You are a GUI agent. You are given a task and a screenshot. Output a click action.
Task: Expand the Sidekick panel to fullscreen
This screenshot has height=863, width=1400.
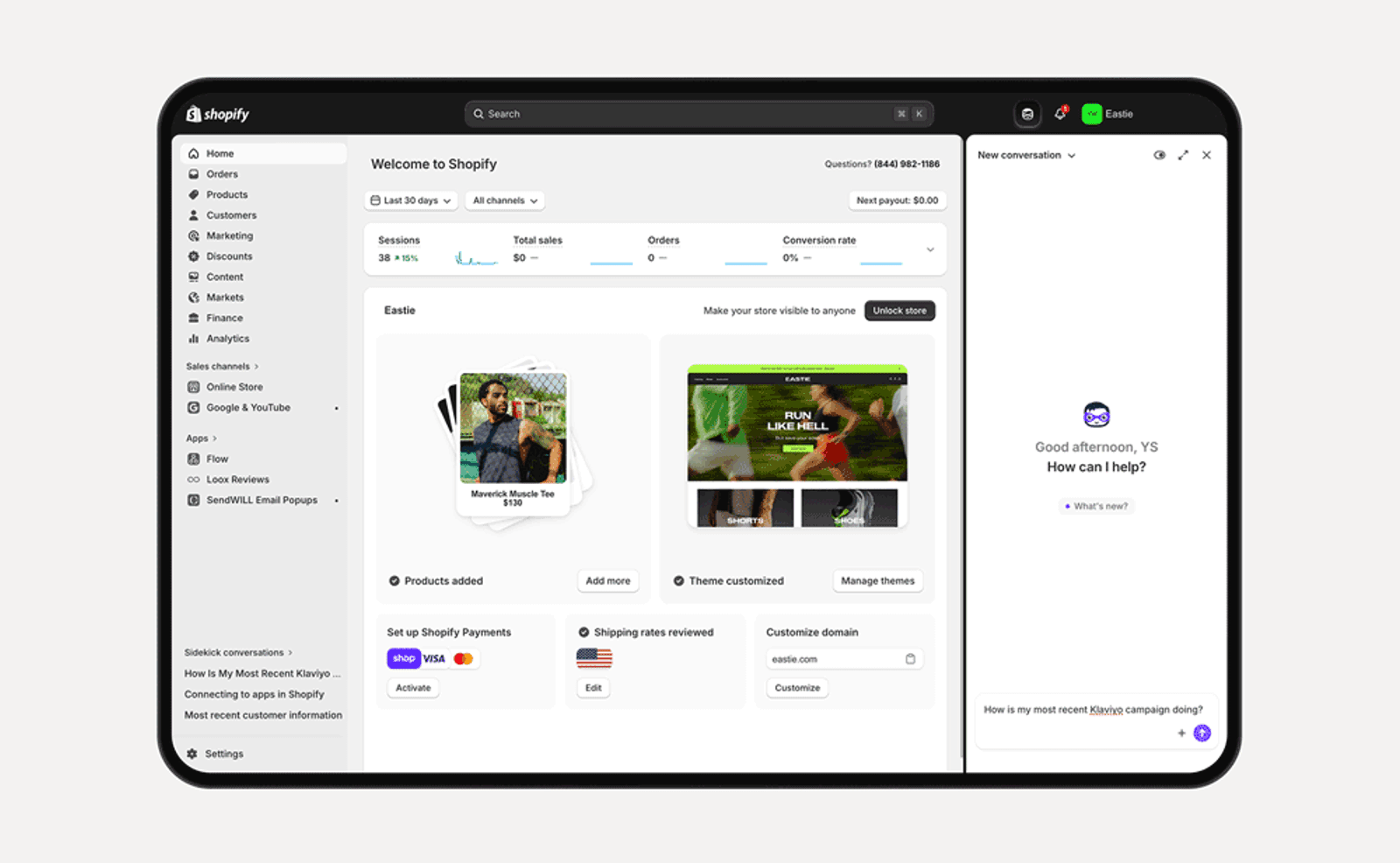click(1183, 156)
